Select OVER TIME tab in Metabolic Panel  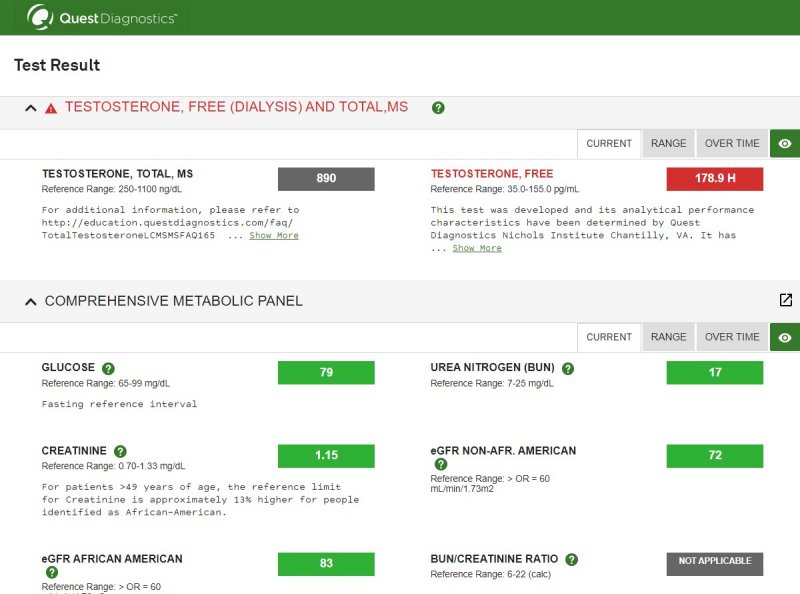click(732, 337)
